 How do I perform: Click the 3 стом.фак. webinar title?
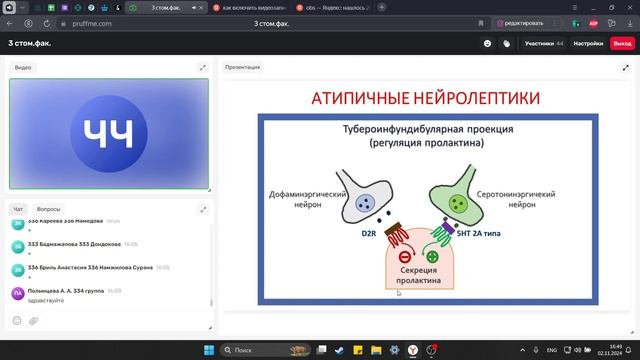30,43
